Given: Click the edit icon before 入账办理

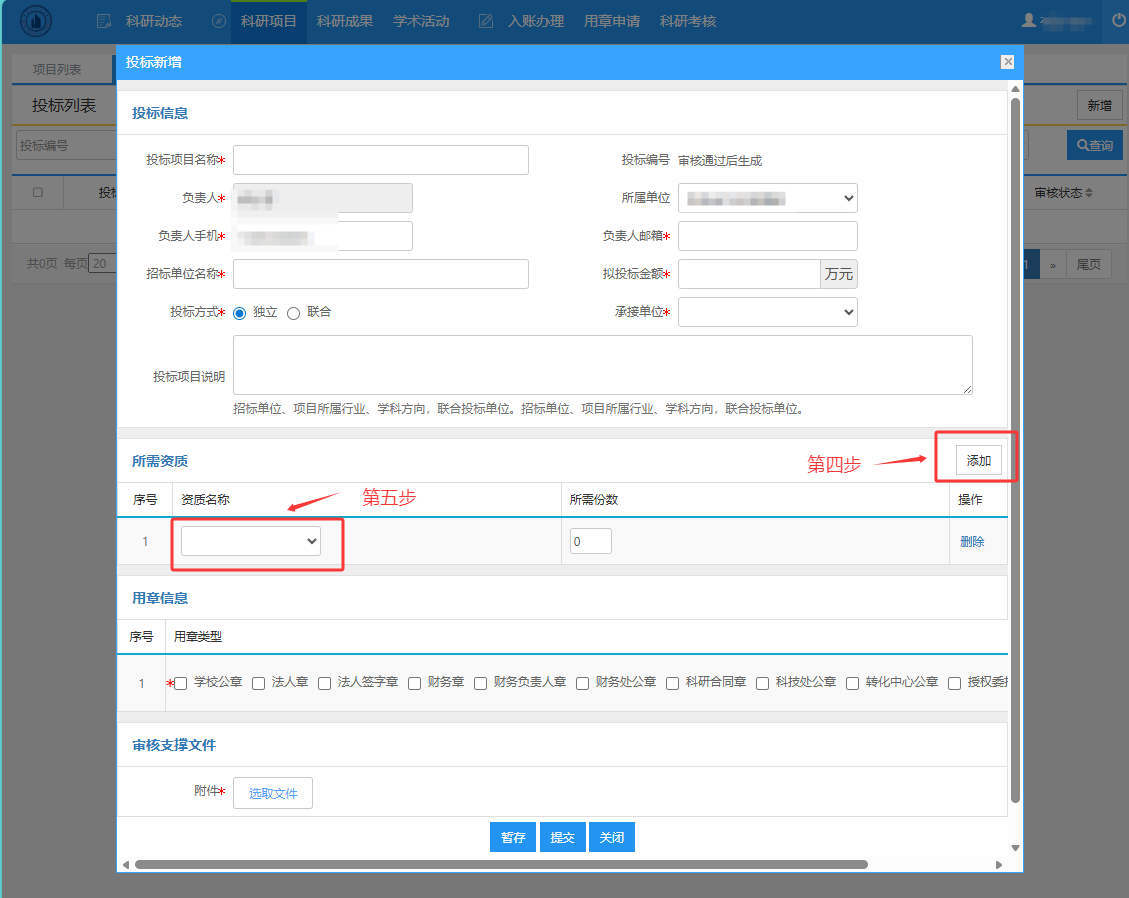Looking at the screenshot, I should 486,21.
